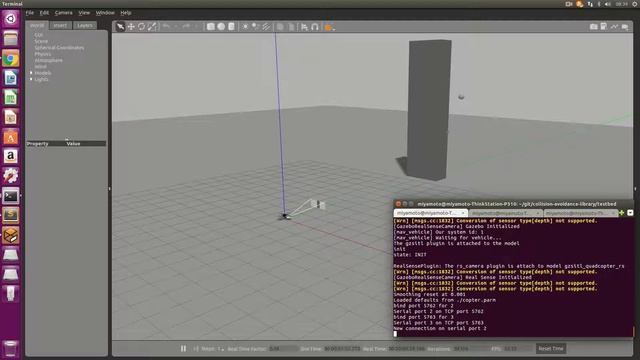640x360 pixels.
Task: Activate the translate mode tool
Action: point(131,27)
